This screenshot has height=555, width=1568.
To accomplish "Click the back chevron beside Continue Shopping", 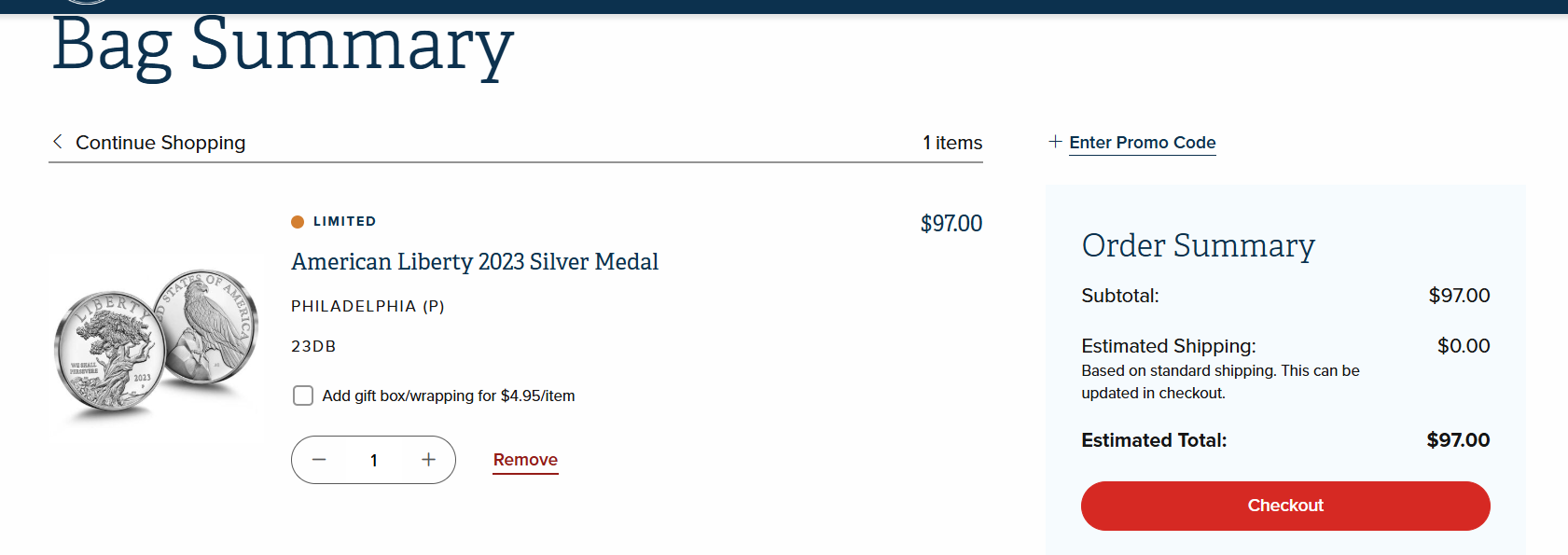I will point(58,142).
